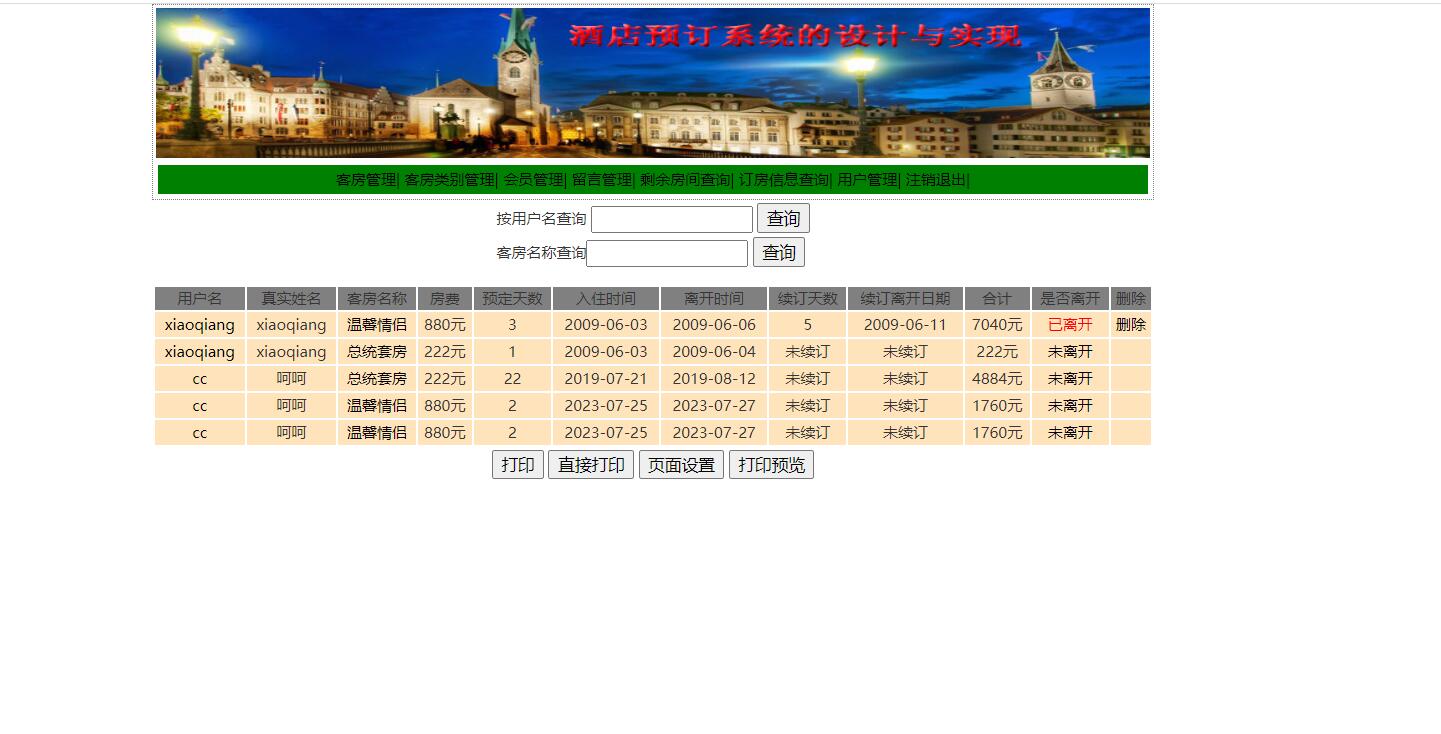
Task: Click the 续订天数 column header
Action: [808, 299]
